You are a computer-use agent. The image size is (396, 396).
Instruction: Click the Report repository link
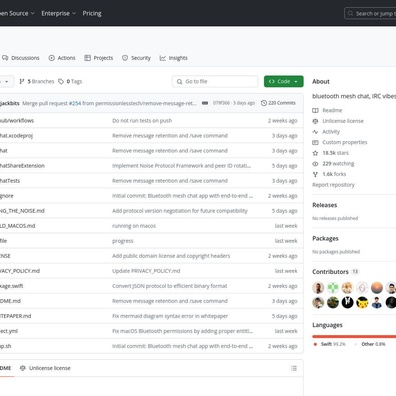(x=333, y=185)
